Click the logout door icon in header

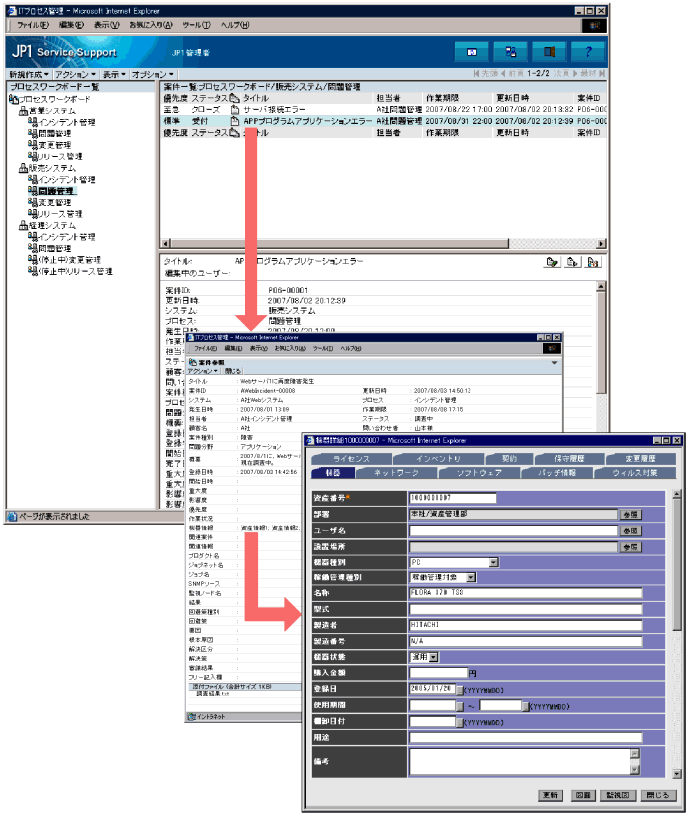tap(549, 51)
